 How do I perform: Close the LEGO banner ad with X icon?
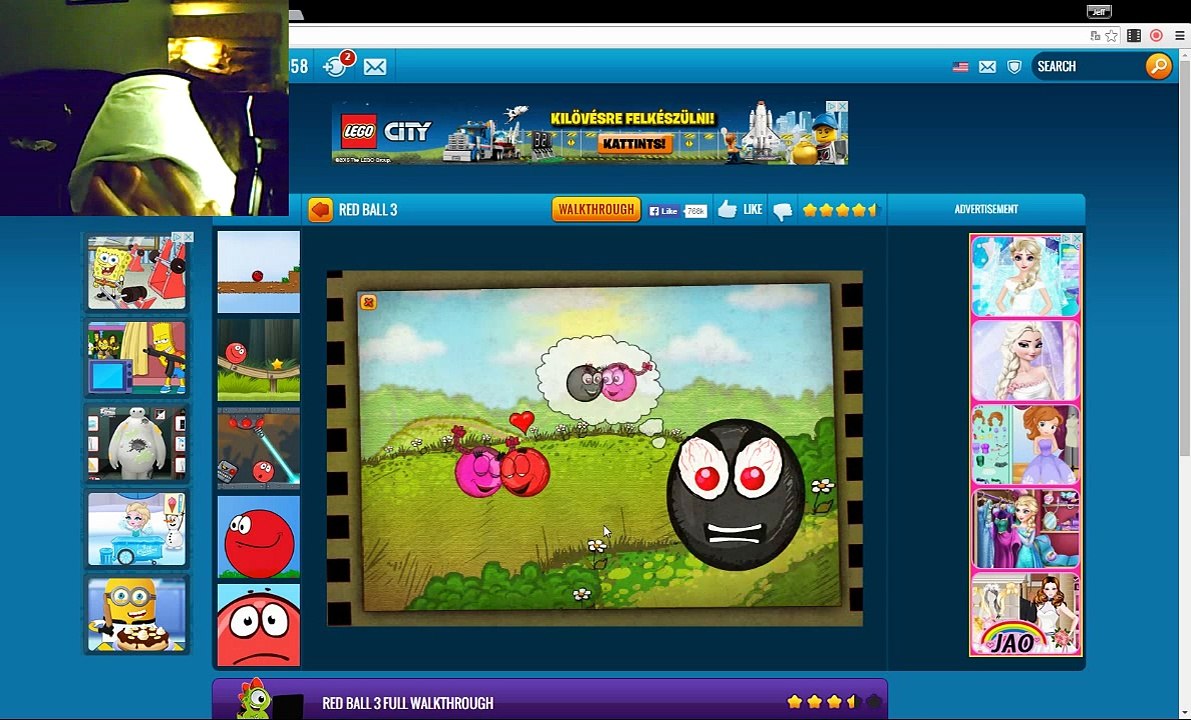pyautogui.click(x=842, y=107)
